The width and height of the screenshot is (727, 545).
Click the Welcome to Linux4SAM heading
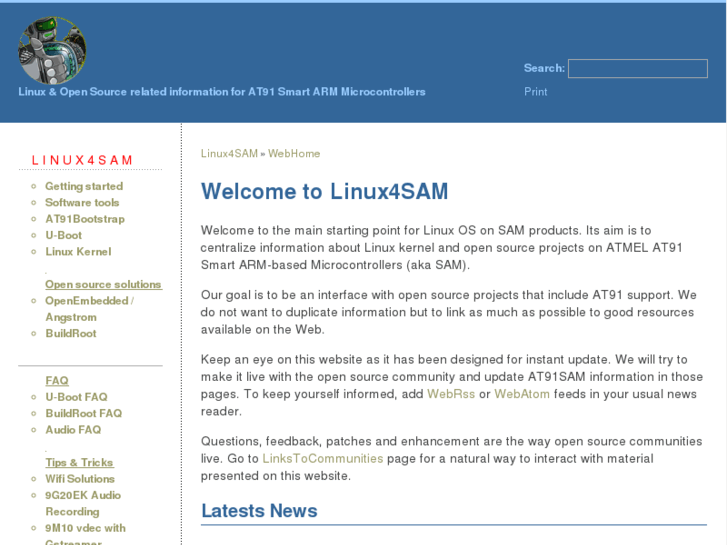pos(325,192)
